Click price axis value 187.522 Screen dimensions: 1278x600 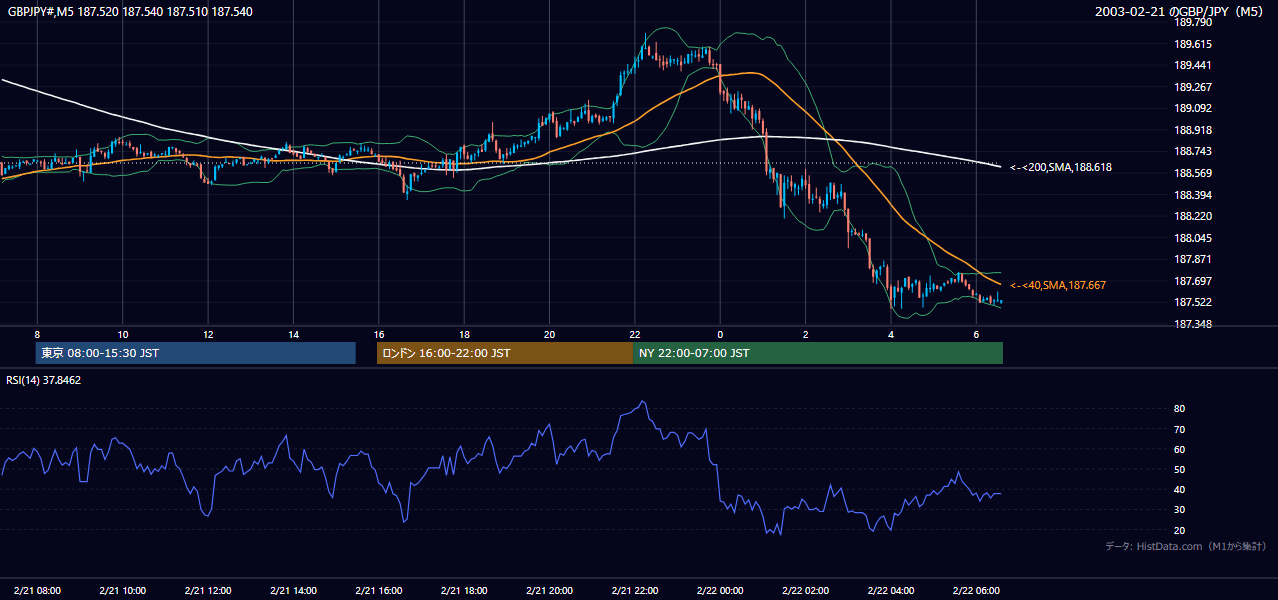point(1193,302)
